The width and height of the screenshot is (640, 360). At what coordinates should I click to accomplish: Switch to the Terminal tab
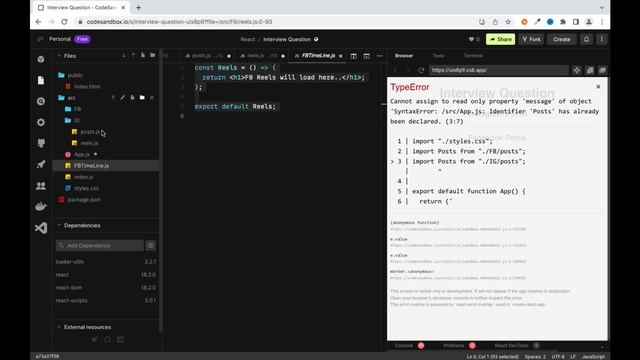pyautogui.click(x=473, y=56)
